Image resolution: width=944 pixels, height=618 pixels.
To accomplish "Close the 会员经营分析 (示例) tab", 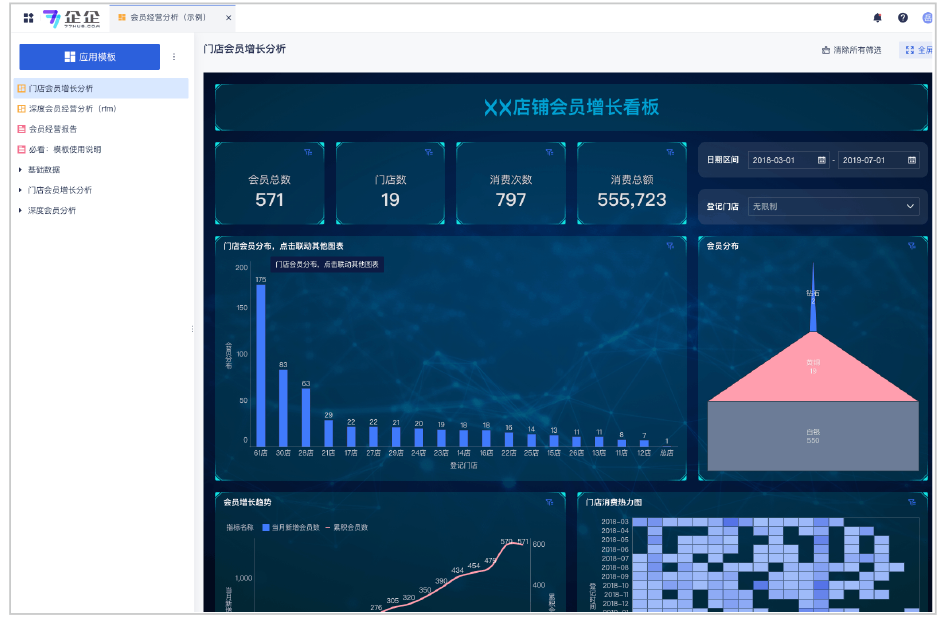I will pyautogui.click(x=228, y=18).
